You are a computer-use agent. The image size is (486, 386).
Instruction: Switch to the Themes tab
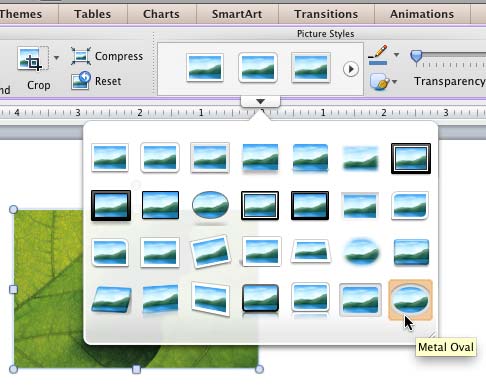click(21, 14)
